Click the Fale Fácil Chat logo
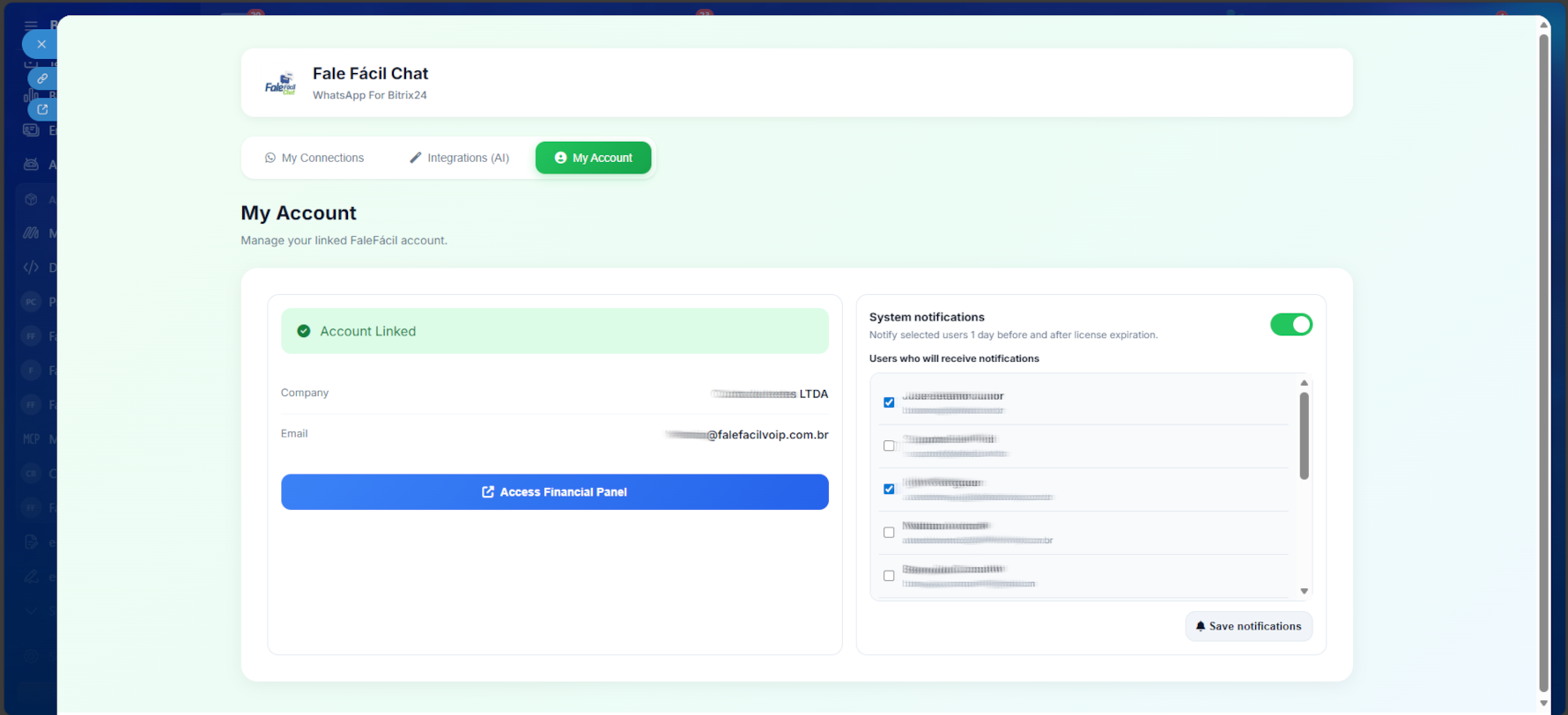This screenshot has width=1568, height=715. (280, 84)
